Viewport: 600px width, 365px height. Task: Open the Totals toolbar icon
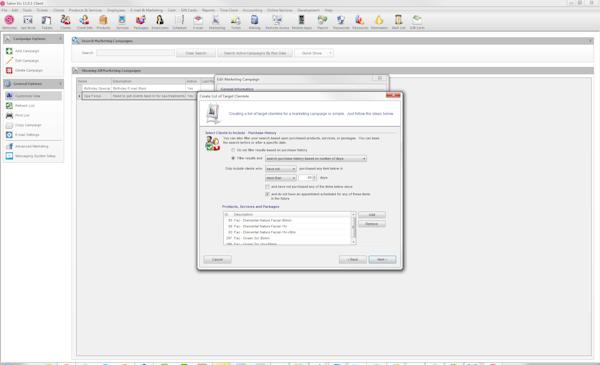tap(236, 22)
